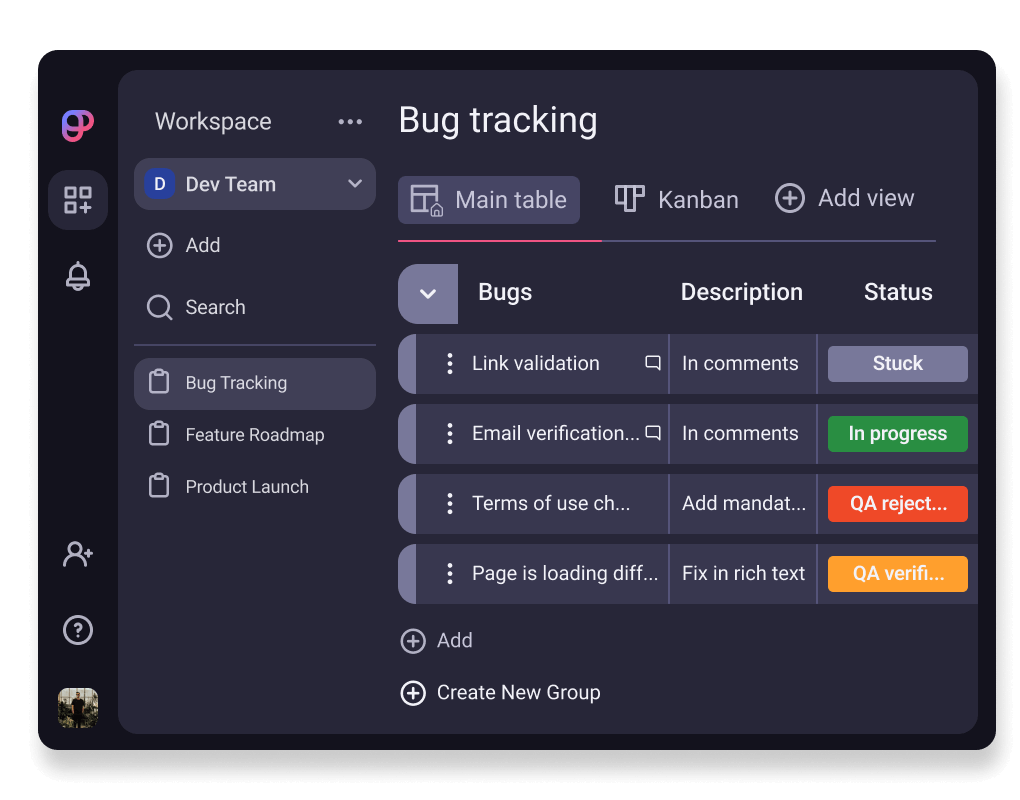Click the green In progress status chip

[897, 433]
